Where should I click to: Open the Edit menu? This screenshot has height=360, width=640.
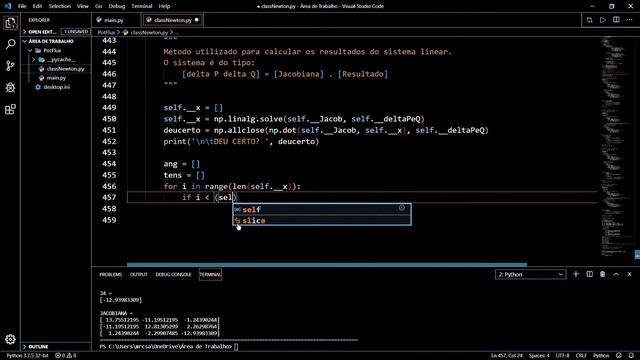[x=37, y=6]
